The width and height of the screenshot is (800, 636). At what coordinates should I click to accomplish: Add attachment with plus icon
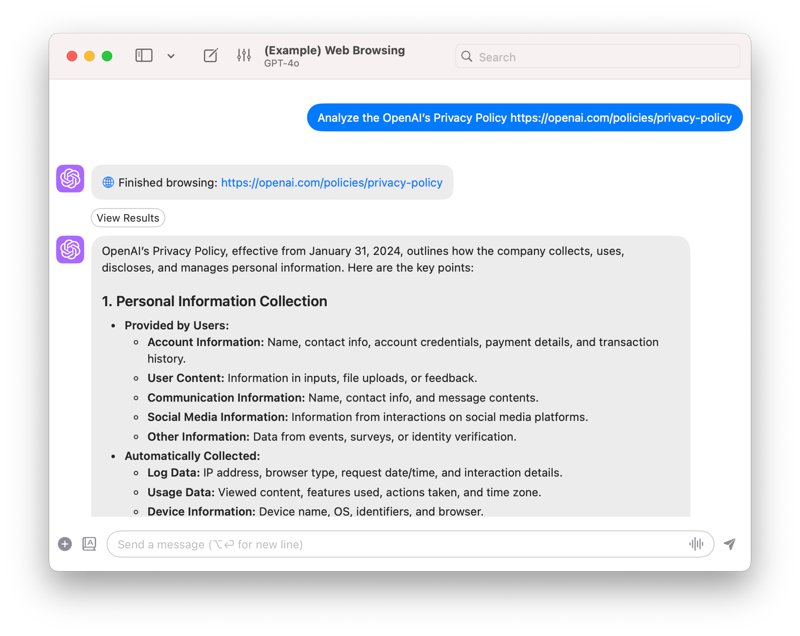pos(65,544)
